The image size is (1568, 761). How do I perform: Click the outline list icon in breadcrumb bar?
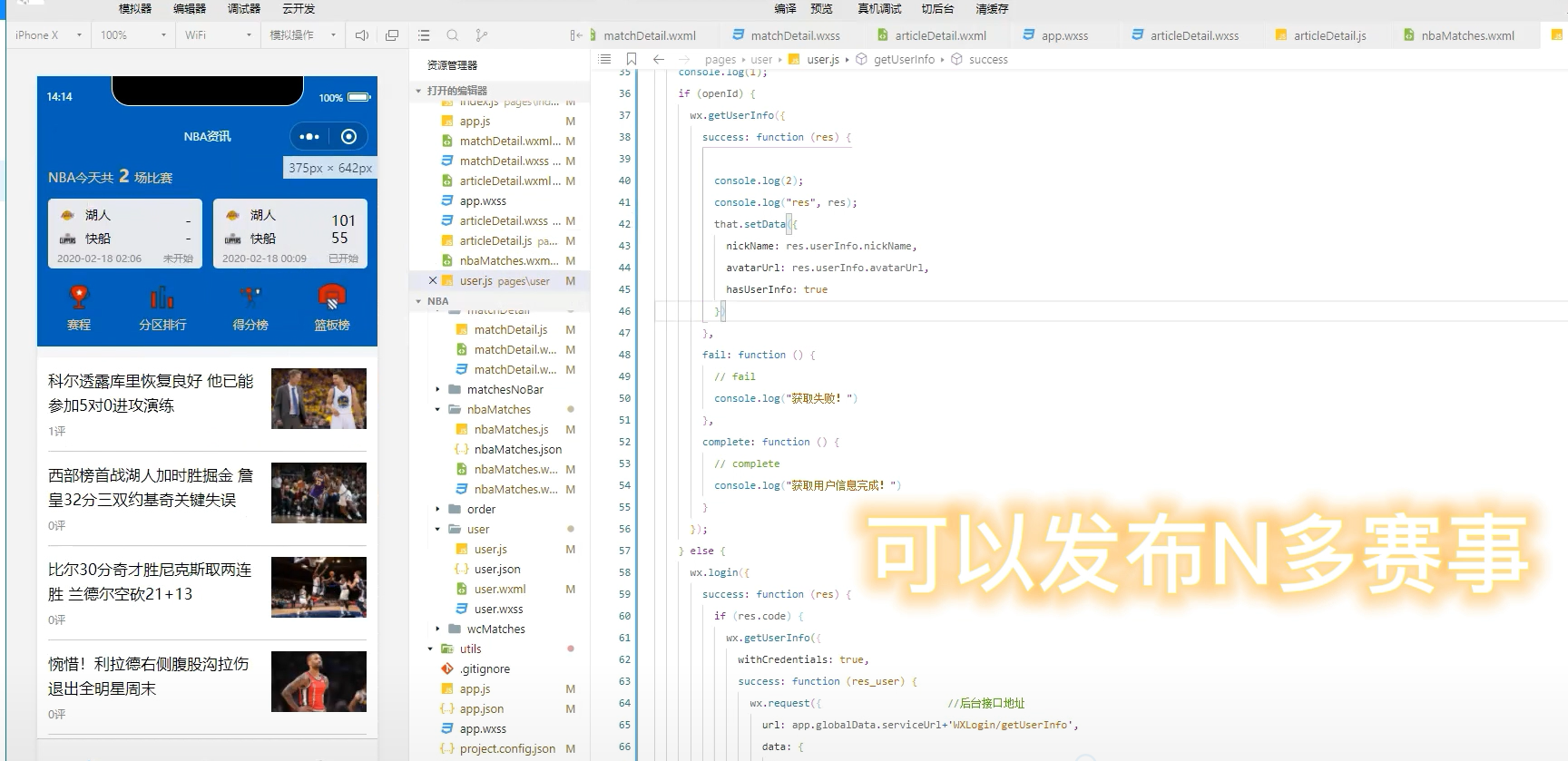(x=604, y=59)
